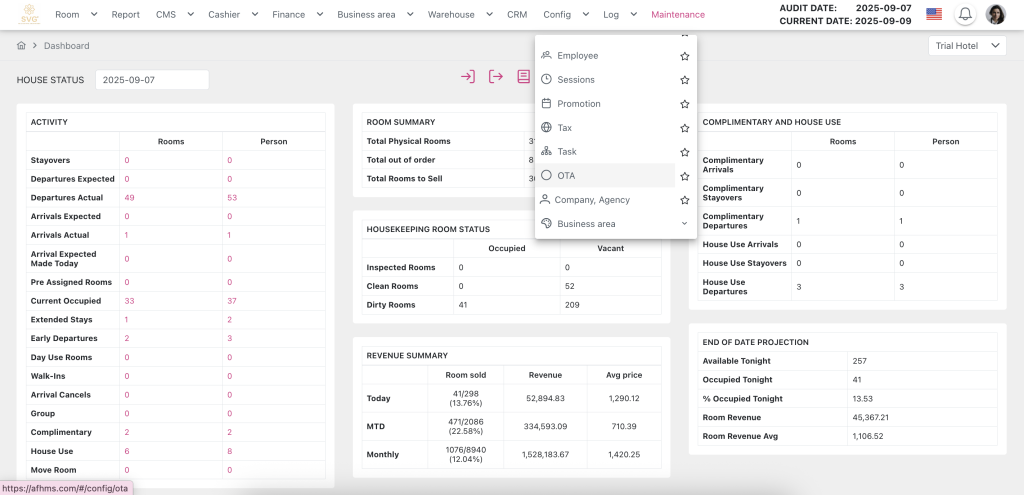Image resolution: width=1024 pixels, height=495 pixels.
Task: Change language via US flag icon
Action: click(x=934, y=14)
